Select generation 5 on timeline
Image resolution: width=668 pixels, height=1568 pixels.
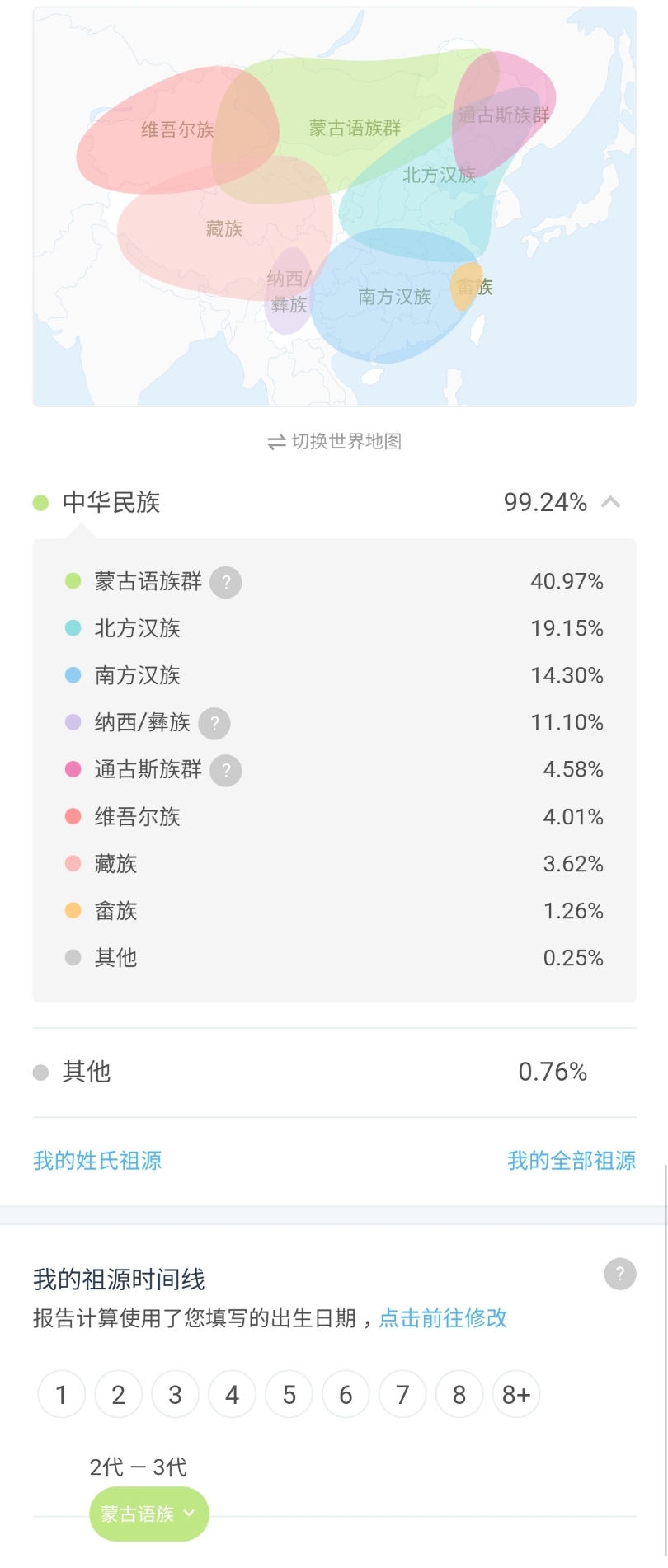click(x=289, y=1394)
